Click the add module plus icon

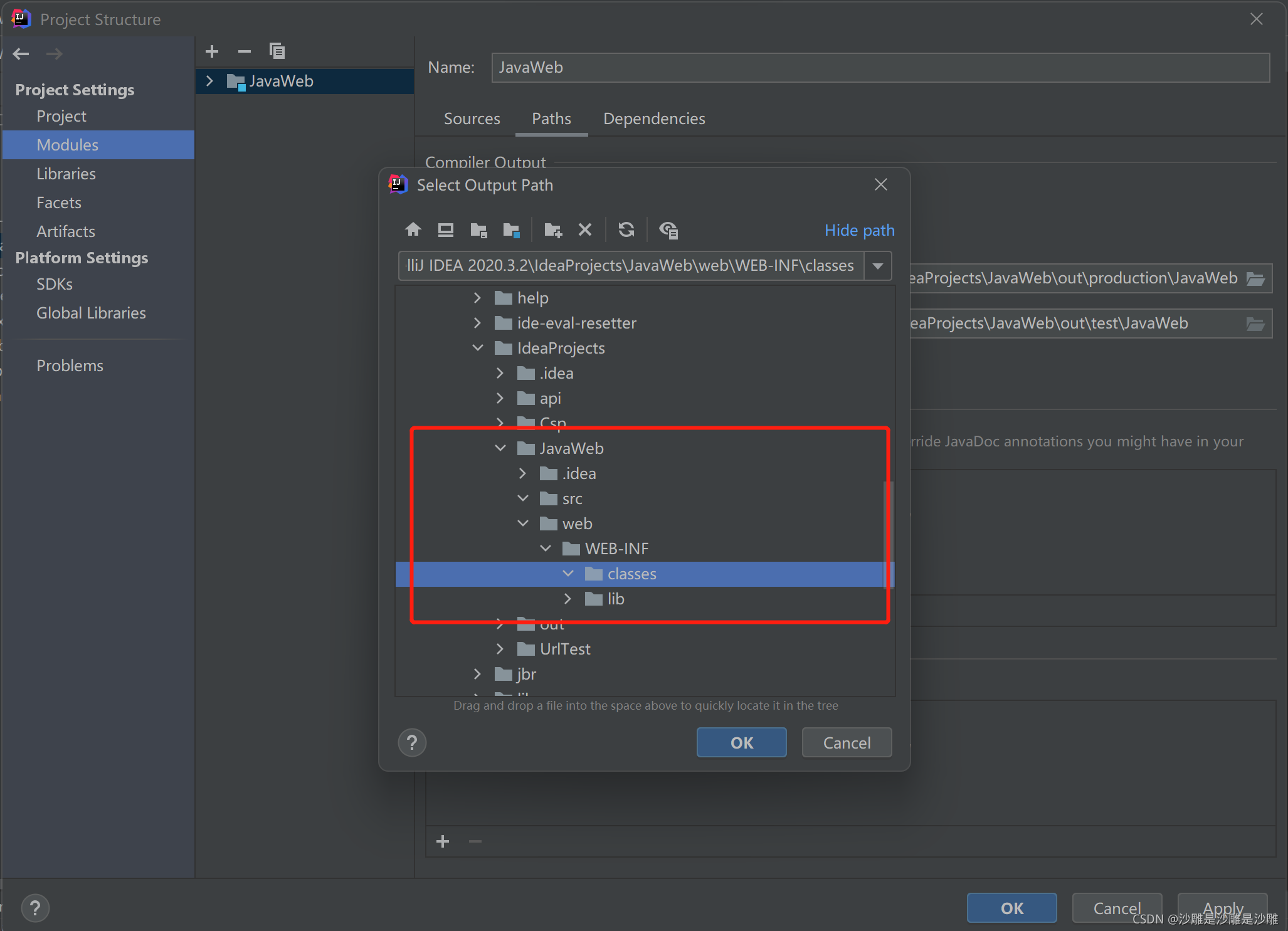(x=212, y=51)
